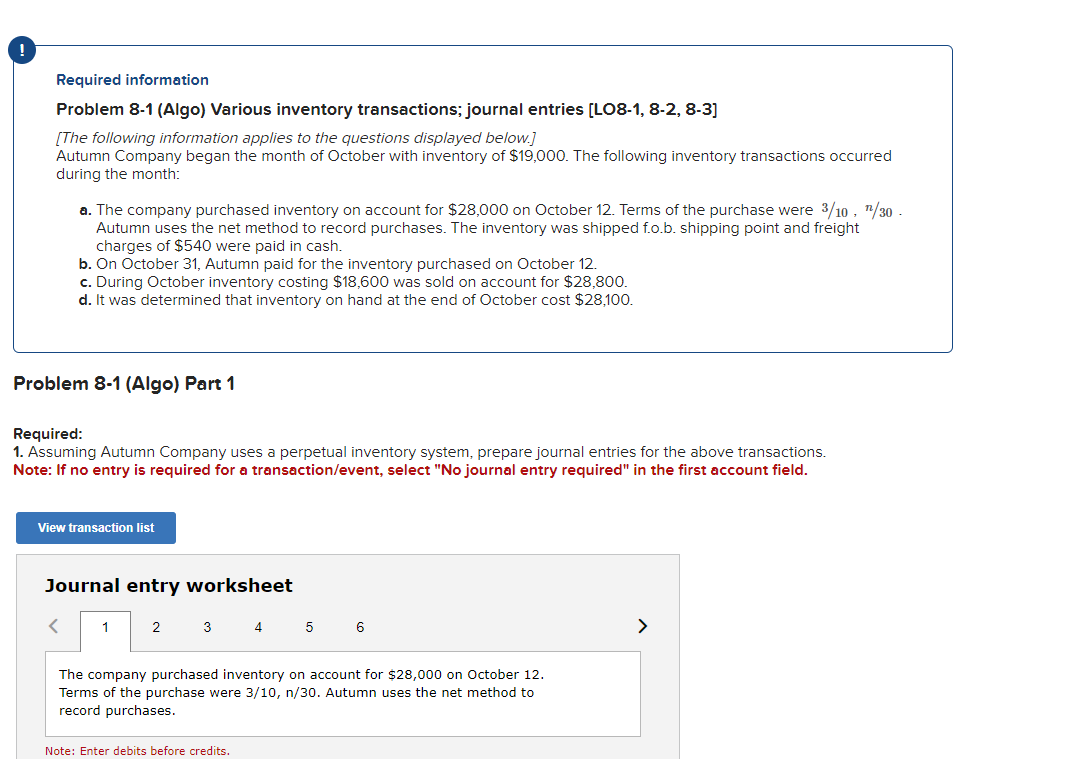
Task: Switch to journal entry tab 5
Action: [309, 626]
